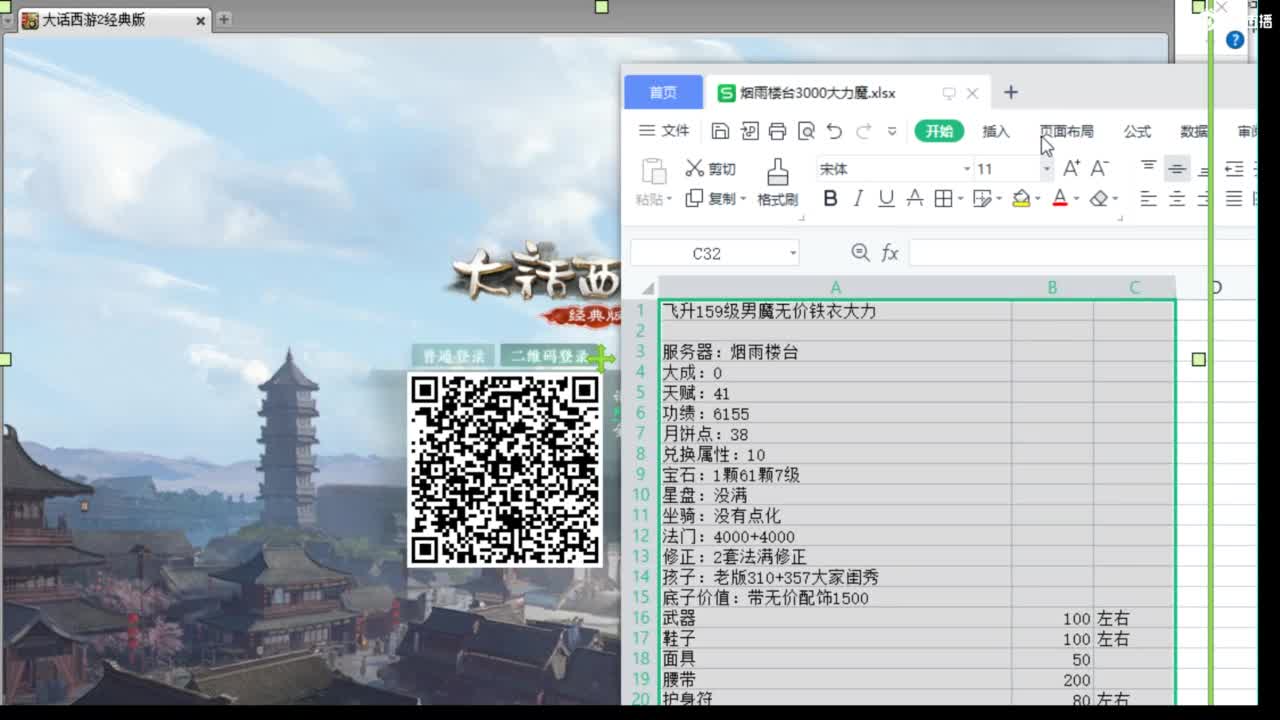
Task: Click the Save icon in the WPS toolbar
Action: (720, 131)
